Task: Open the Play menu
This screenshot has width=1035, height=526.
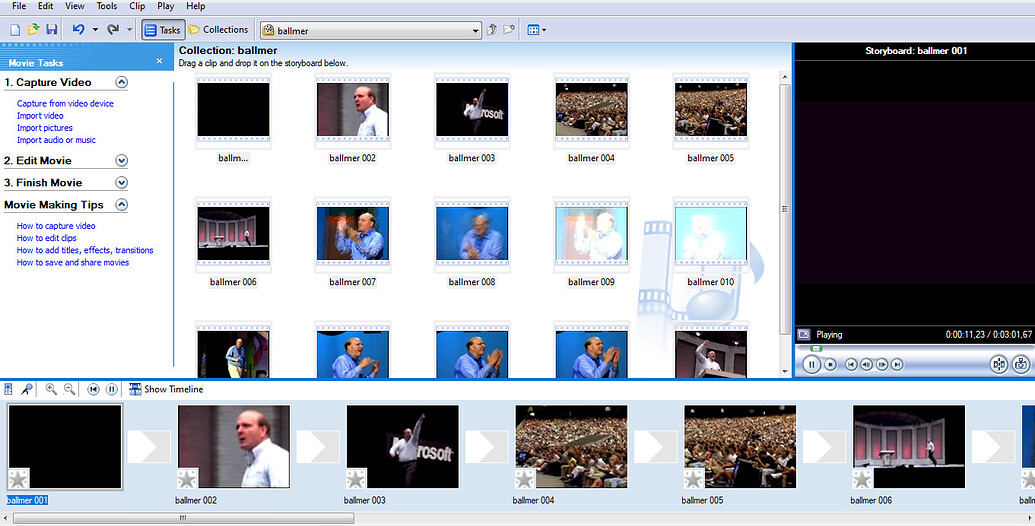Action: (x=166, y=6)
